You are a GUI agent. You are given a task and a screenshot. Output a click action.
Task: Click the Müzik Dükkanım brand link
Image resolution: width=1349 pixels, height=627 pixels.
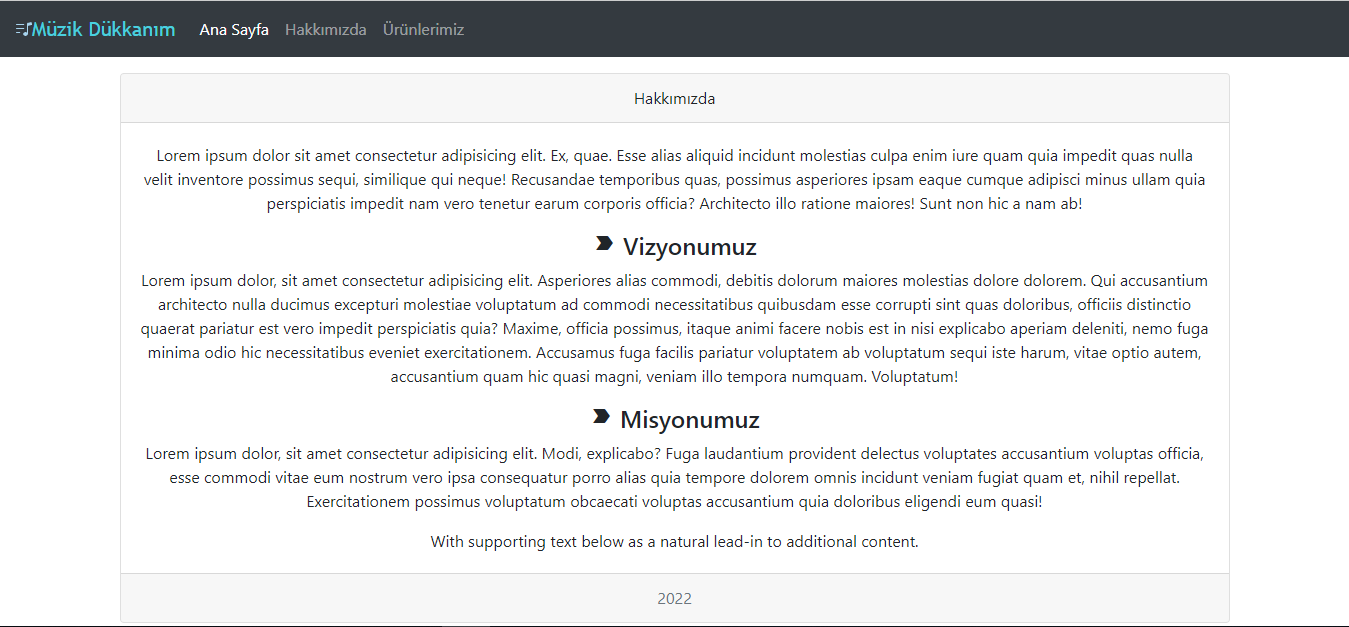(95, 29)
